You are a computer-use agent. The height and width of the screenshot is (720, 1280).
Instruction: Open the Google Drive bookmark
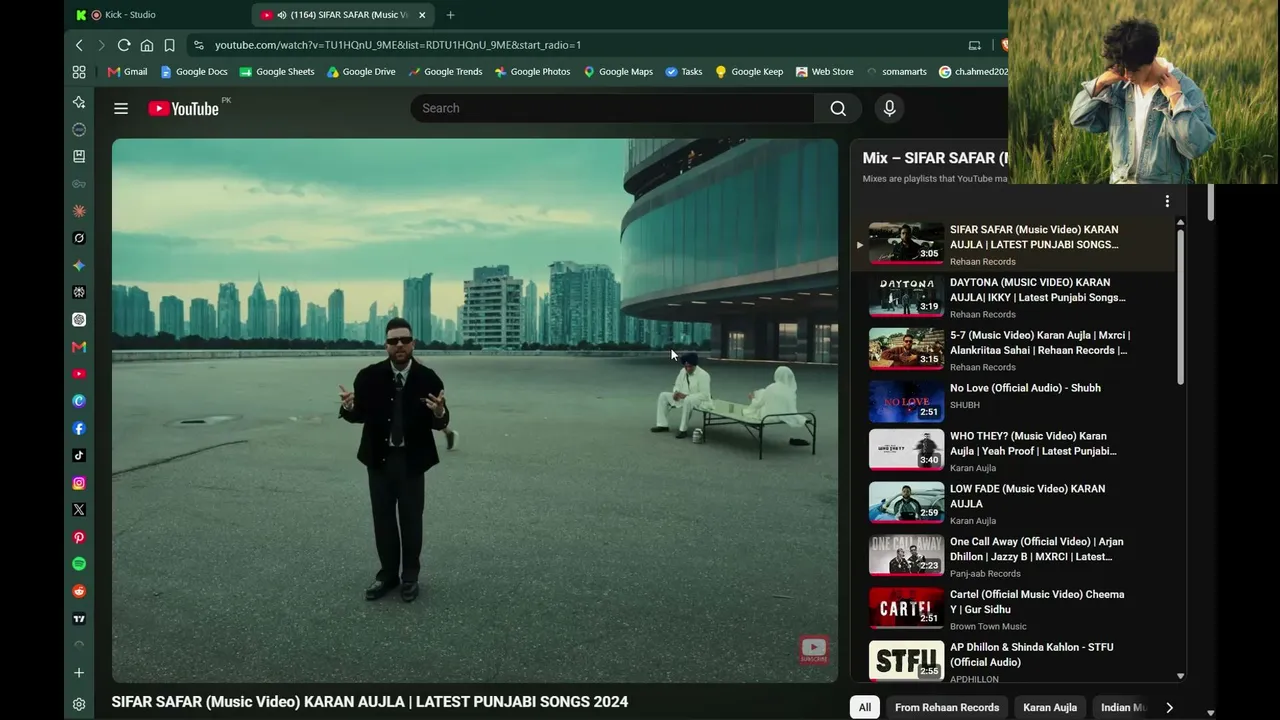361,72
